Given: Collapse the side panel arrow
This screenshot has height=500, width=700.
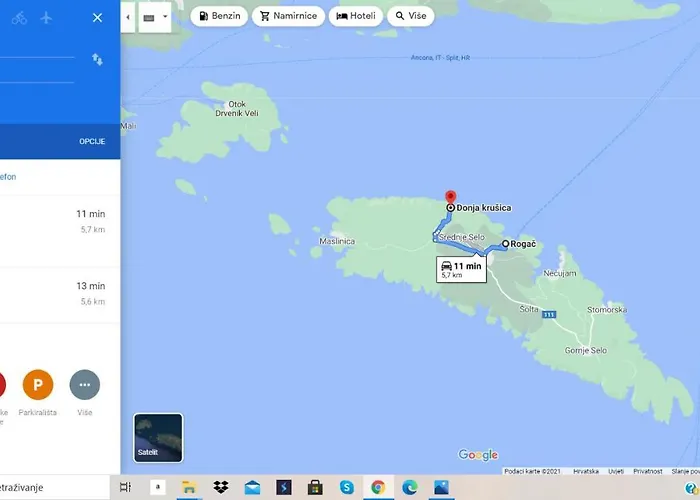Looking at the screenshot, I should 128,17.
